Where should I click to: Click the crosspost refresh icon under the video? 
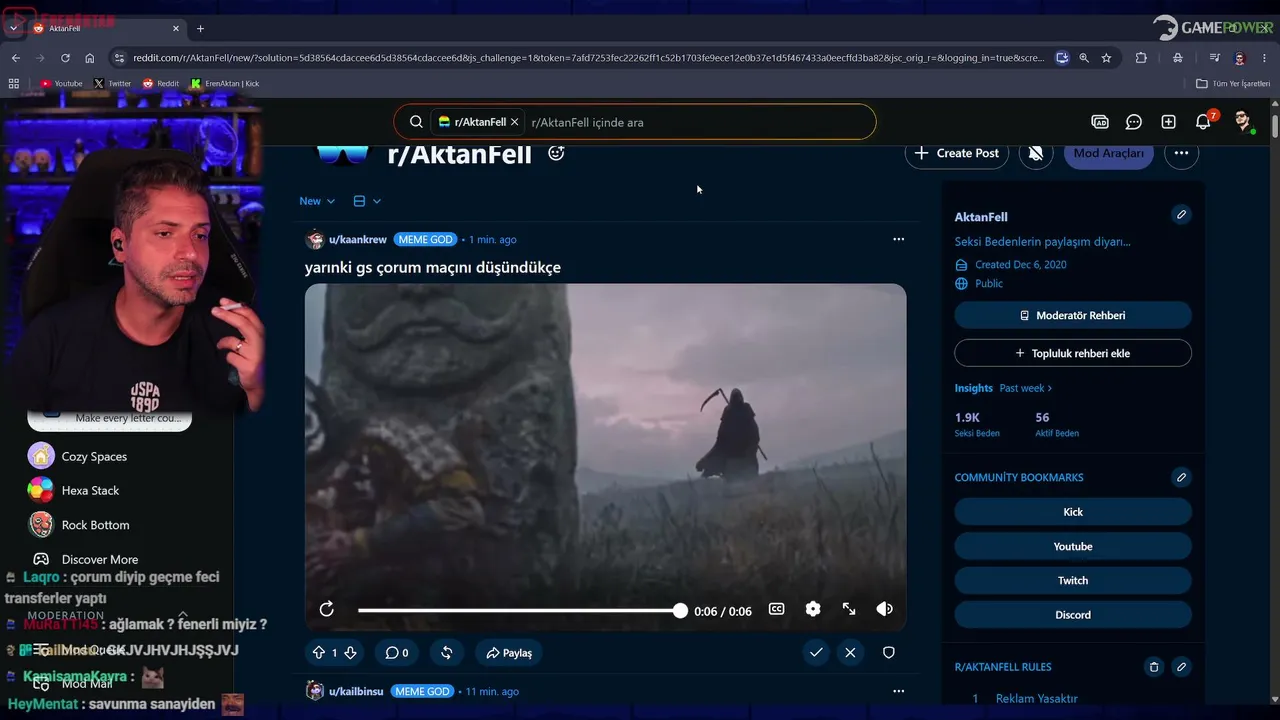(447, 653)
